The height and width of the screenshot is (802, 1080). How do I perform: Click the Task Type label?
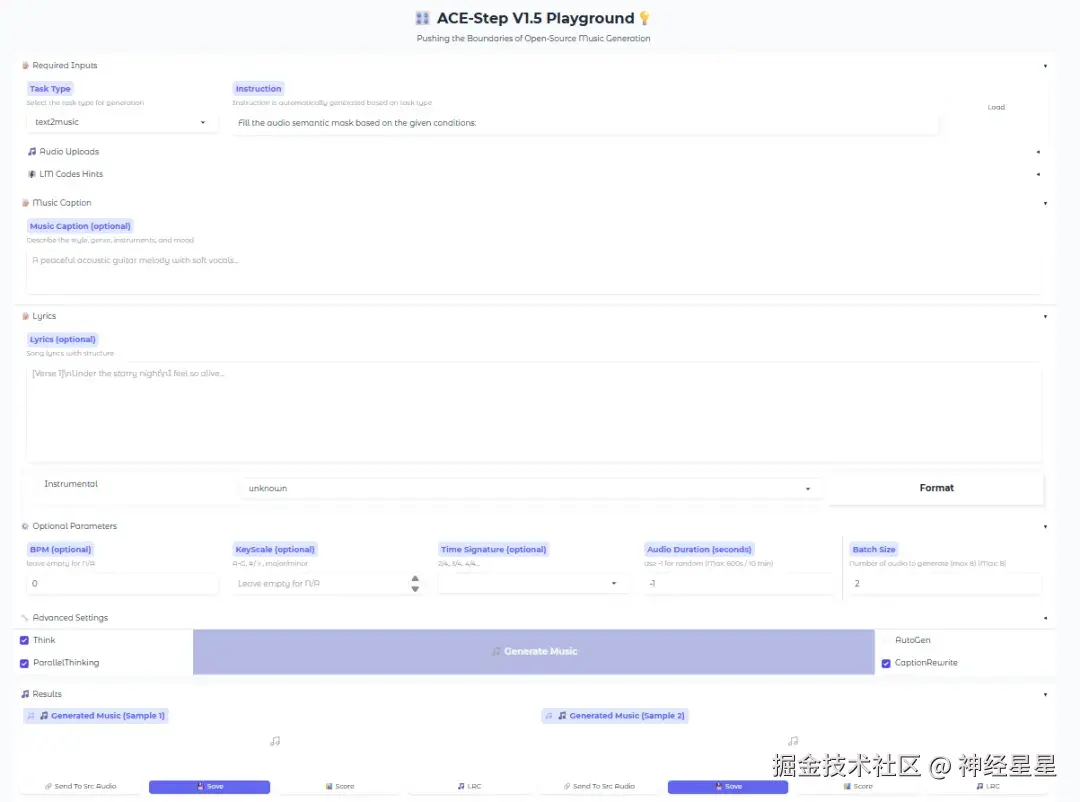(50, 89)
